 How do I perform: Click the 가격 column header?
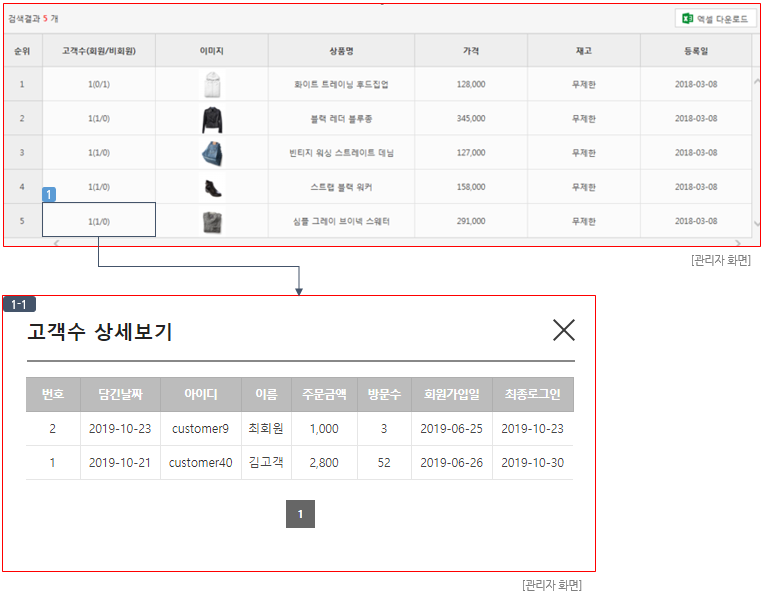pyautogui.click(x=471, y=51)
